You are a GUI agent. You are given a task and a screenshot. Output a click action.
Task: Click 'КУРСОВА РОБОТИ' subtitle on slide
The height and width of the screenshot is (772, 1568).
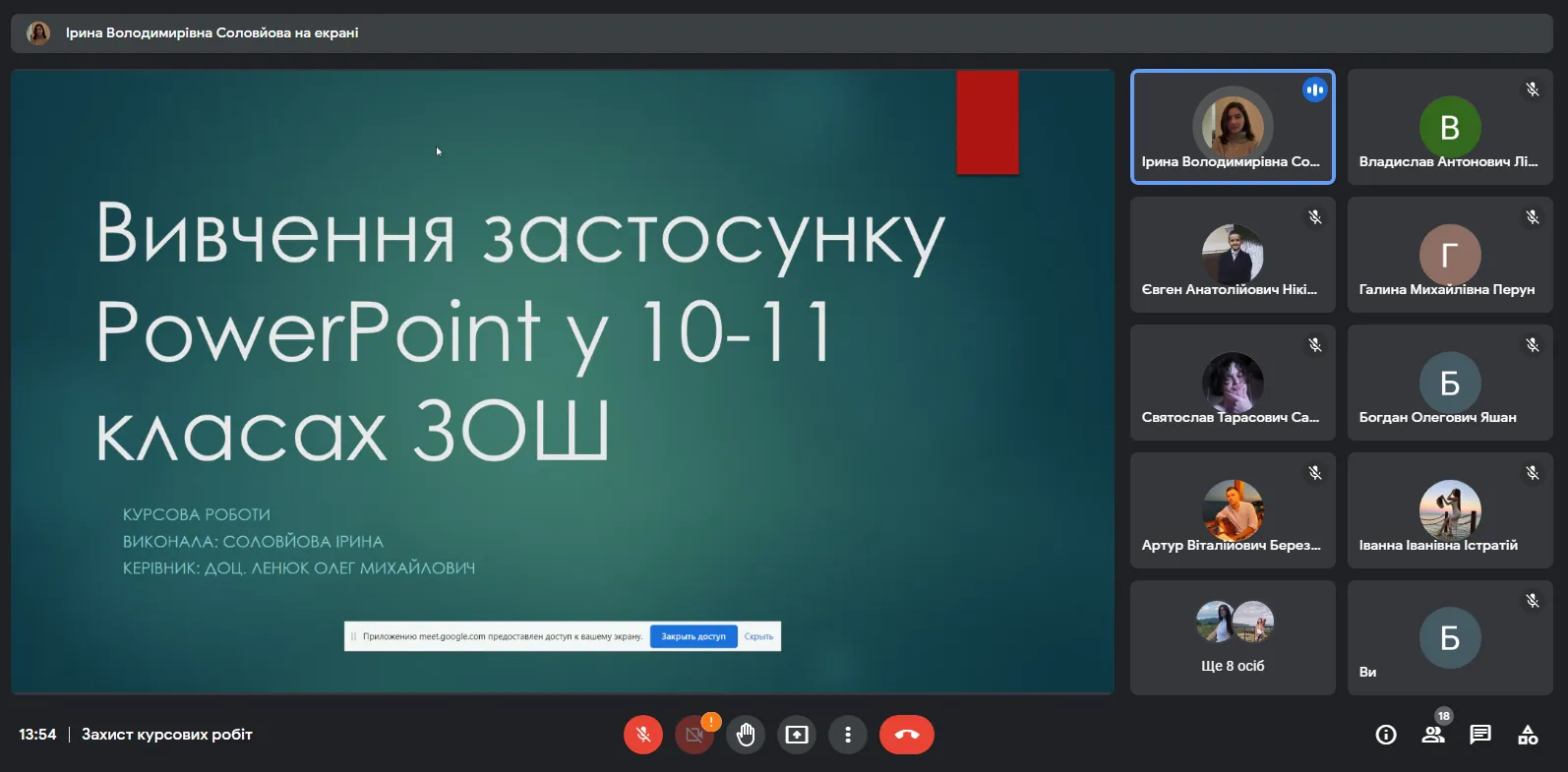pyautogui.click(x=197, y=514)
